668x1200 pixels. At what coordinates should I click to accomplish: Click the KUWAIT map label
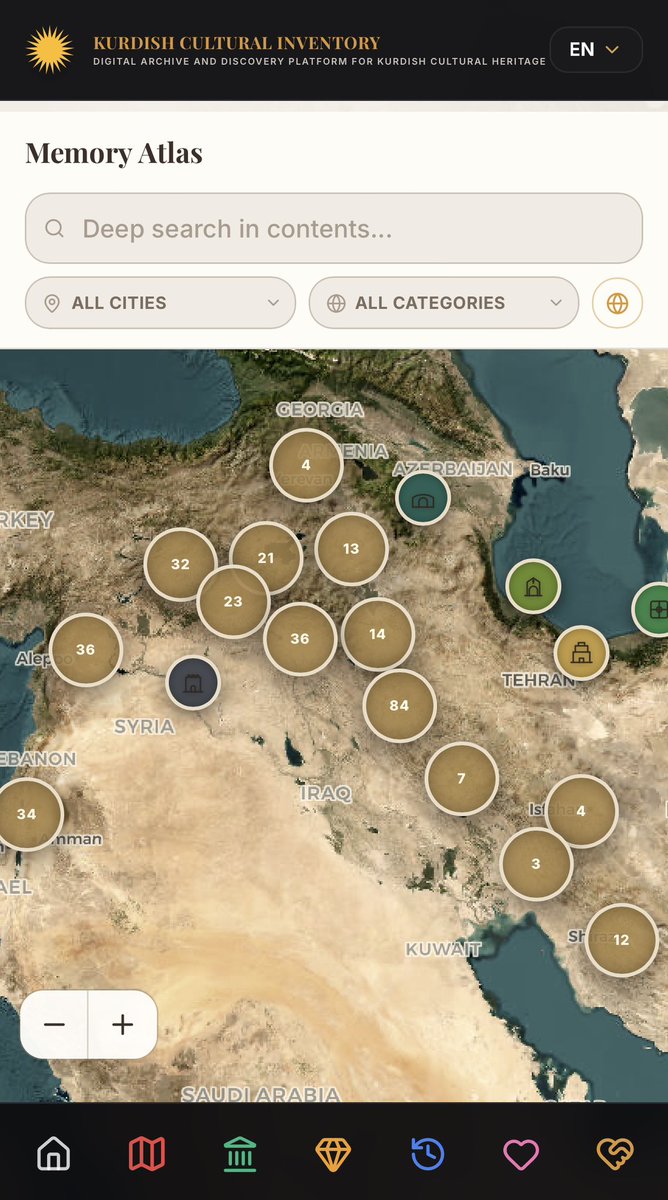coord(444,949)
